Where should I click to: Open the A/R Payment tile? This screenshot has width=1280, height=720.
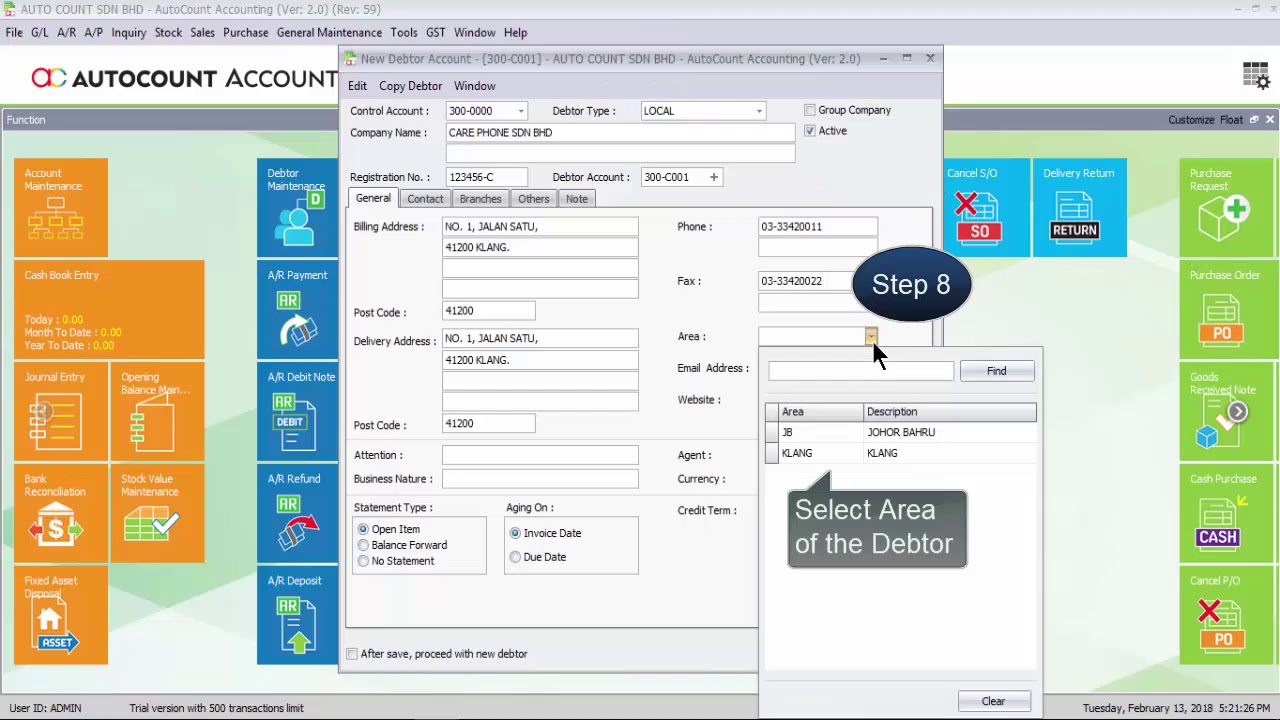tap(297, 309)
